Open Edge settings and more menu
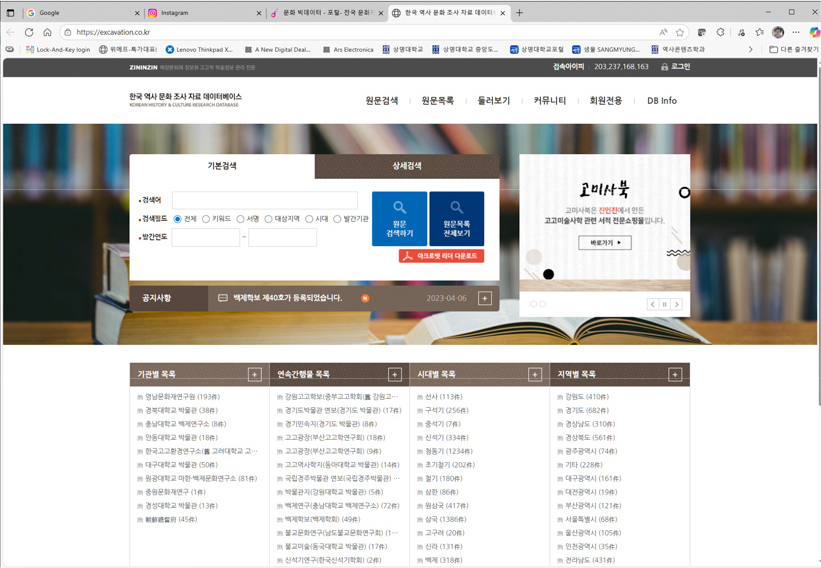 (796, 32)
